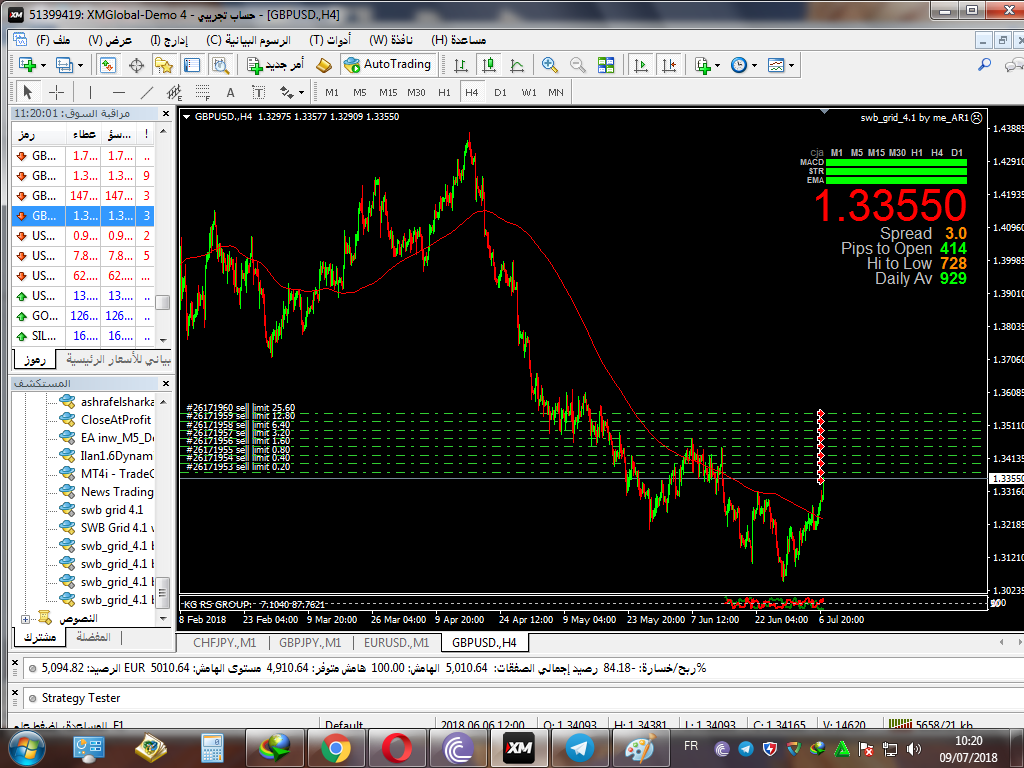Open the Indicators list icon
The width and height of the screenshot is (1024, 768).
click(x=703, y=65)
